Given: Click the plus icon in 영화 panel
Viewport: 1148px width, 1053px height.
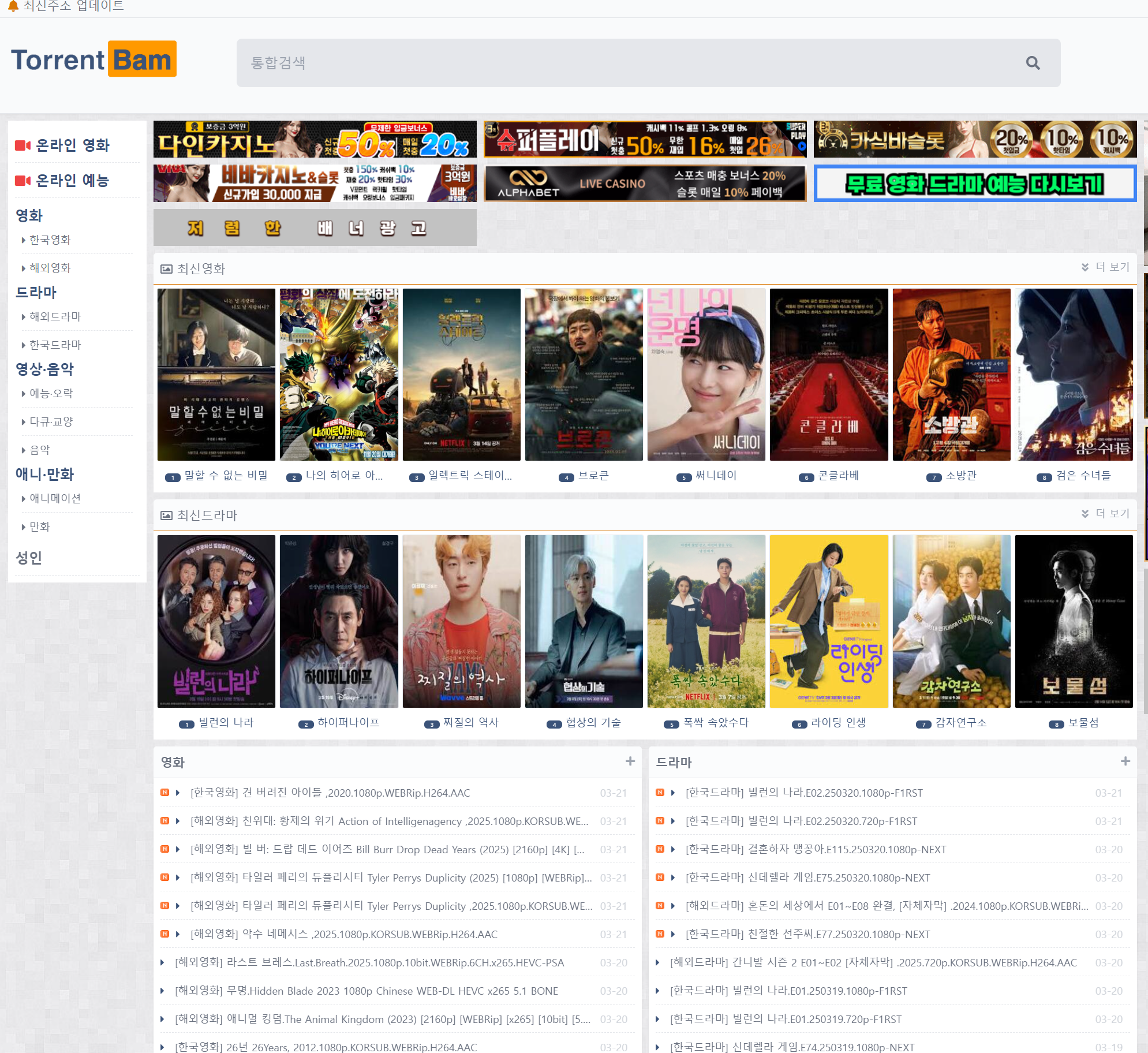Looking at the screenshot, I should pyautogui.click(x=630, y=761).
